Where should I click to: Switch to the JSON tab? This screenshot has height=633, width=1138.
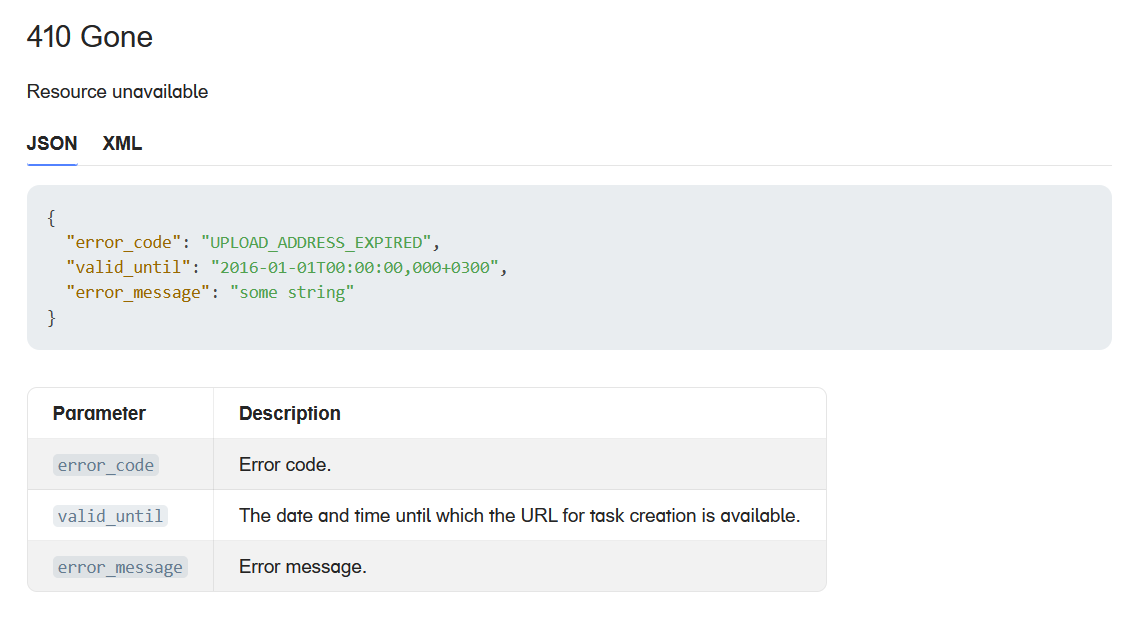[x=52, y=144]
